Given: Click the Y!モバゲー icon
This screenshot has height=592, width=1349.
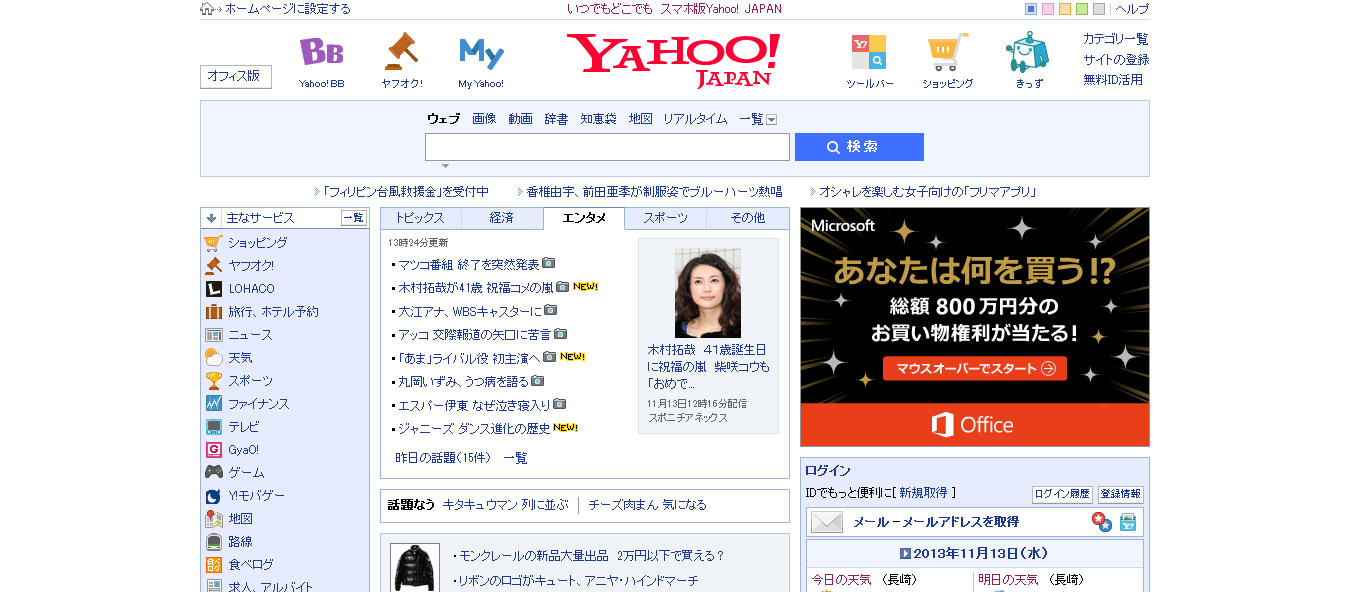Looking at the screenshot, I should 213,496.
